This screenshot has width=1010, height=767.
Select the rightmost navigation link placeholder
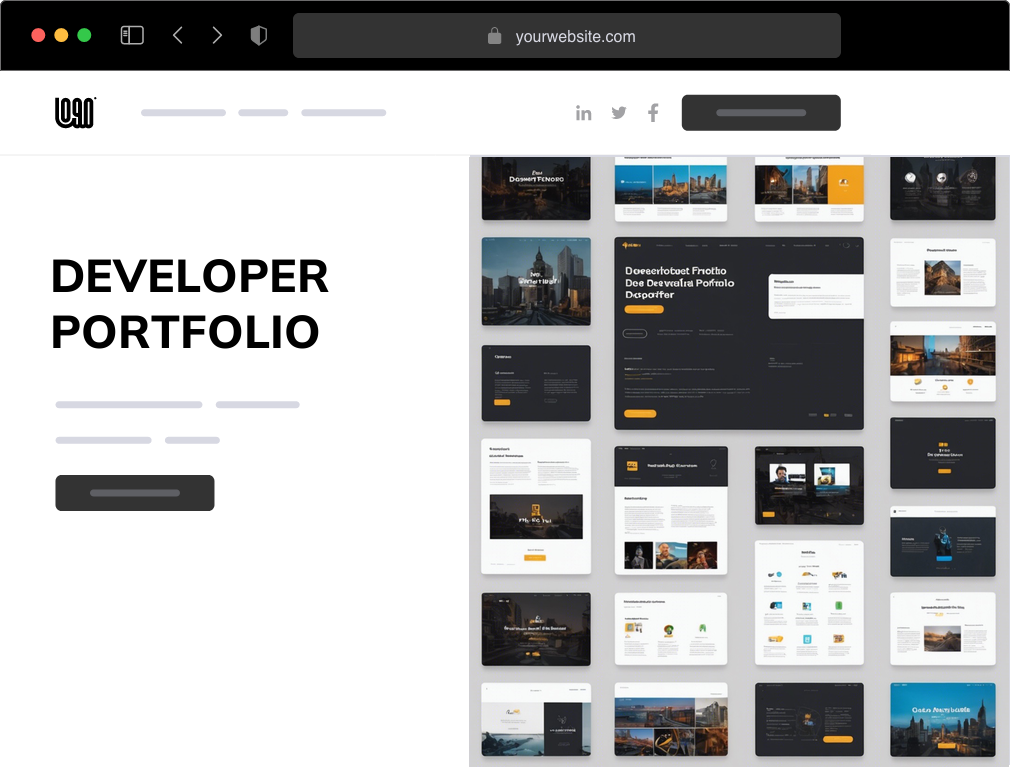344,112
